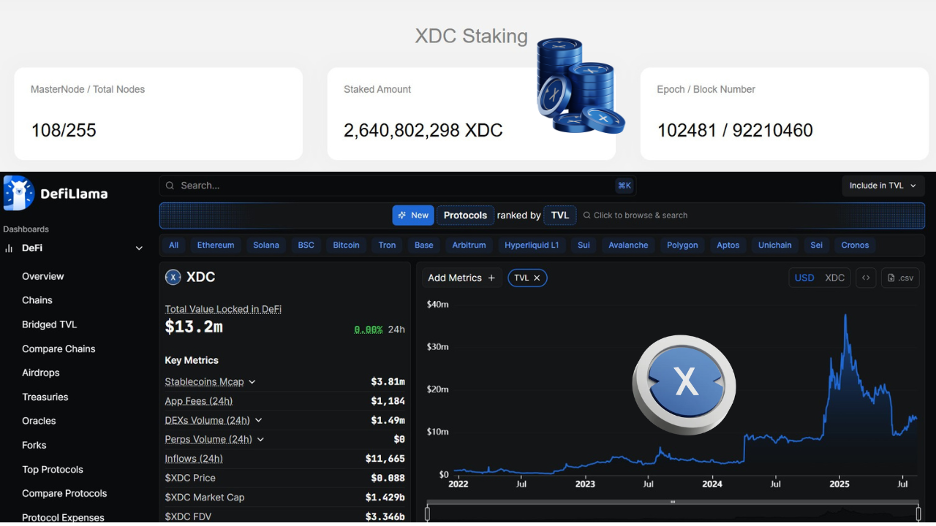The height and width of the screenshot is (526, 936).
Task: Expand the Stablecoins Mcap metric
Action: 252,382
